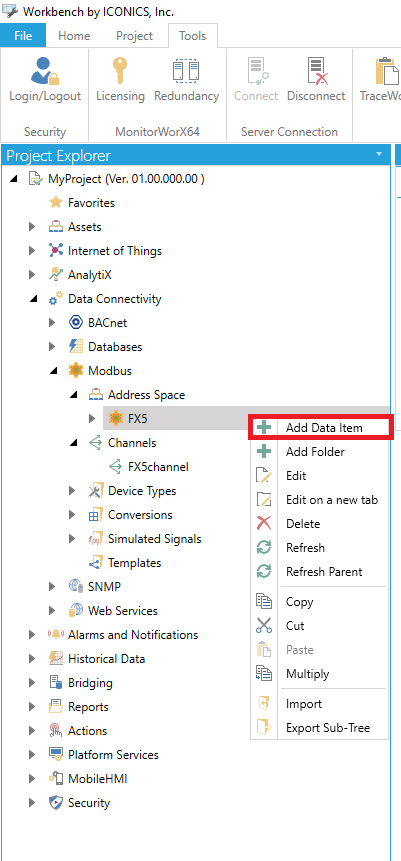Choose Import in the context menu
Image resolution: width=401 pixels, height=861 pixels.
coord(320,704)
